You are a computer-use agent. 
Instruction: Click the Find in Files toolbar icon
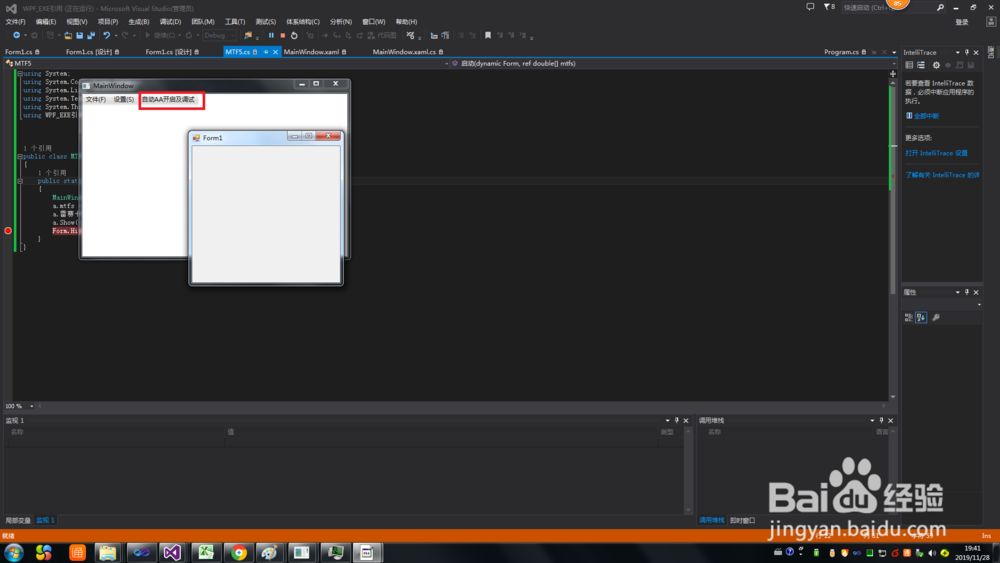[x=248, y=36]
